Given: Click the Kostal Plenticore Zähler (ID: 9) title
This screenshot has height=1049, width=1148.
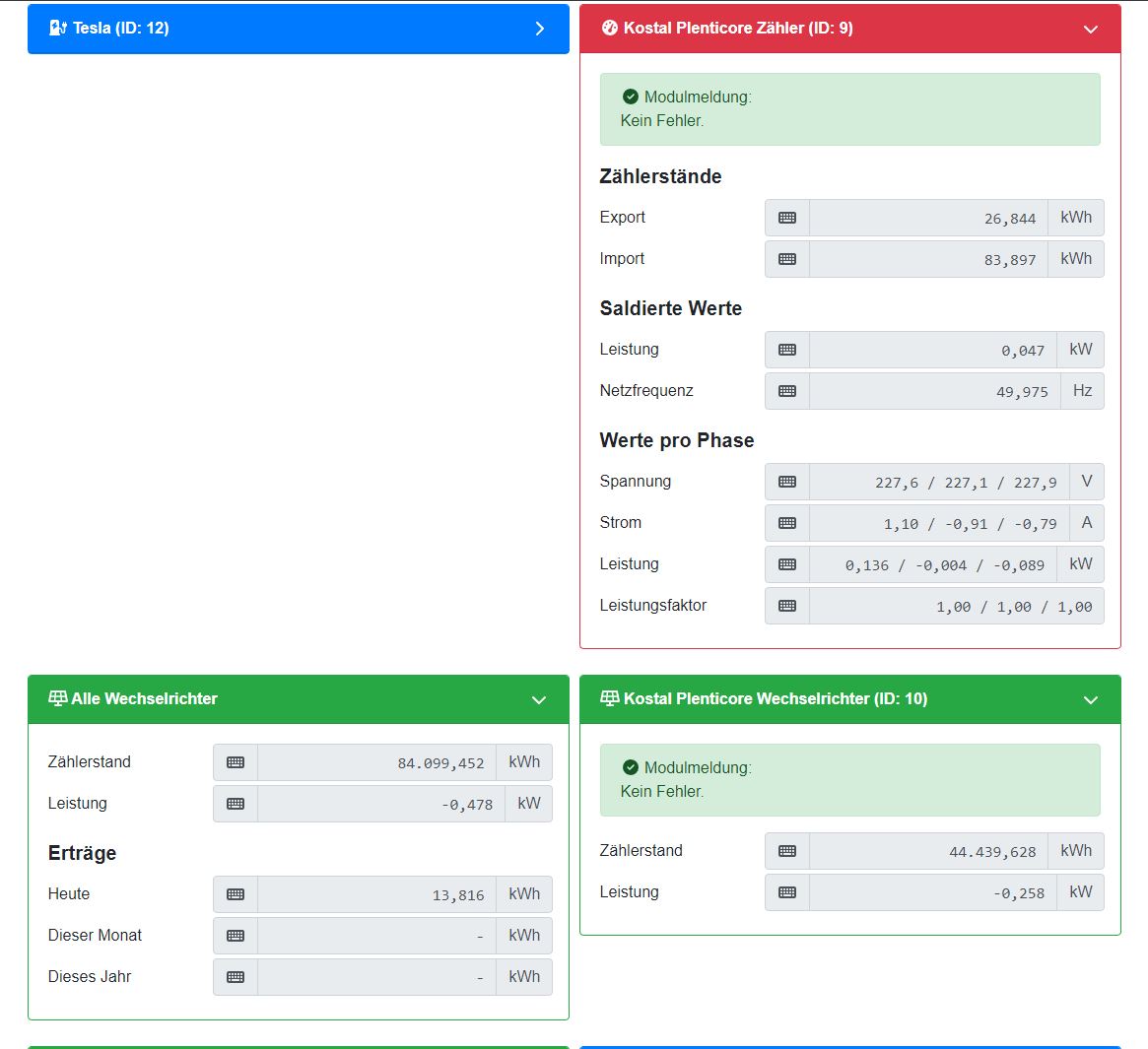Looking at the screenshot, I should tap(738, 28).
